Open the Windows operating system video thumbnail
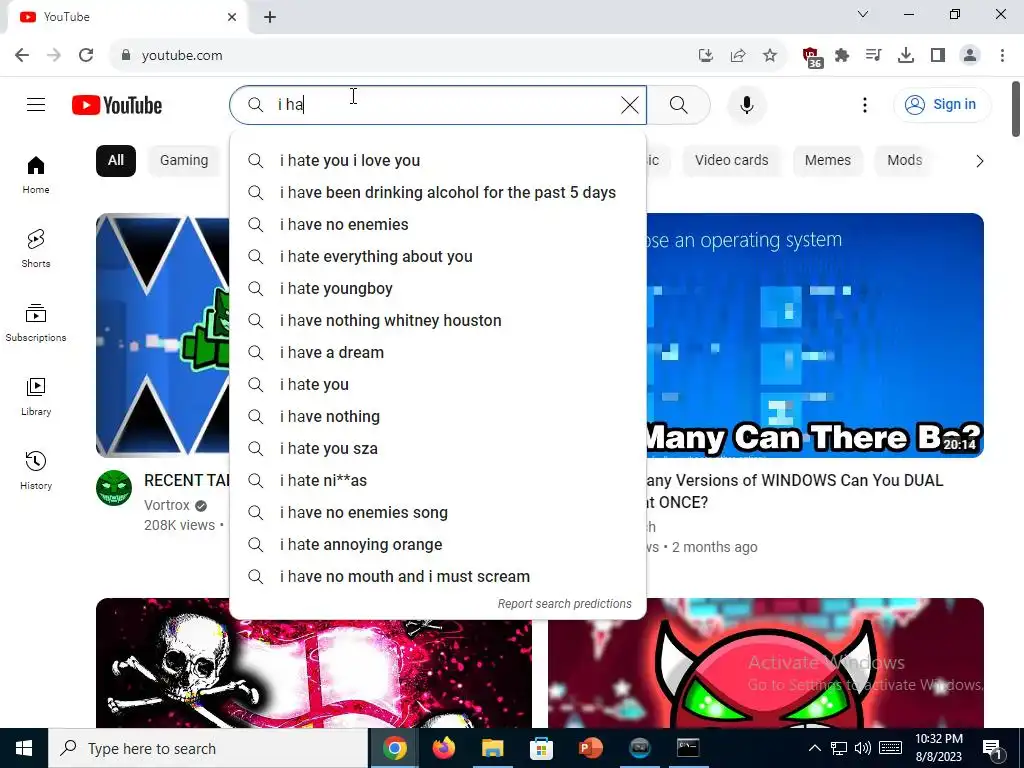Viewport: 1024px width, 768px height. (x=815, y=335)
